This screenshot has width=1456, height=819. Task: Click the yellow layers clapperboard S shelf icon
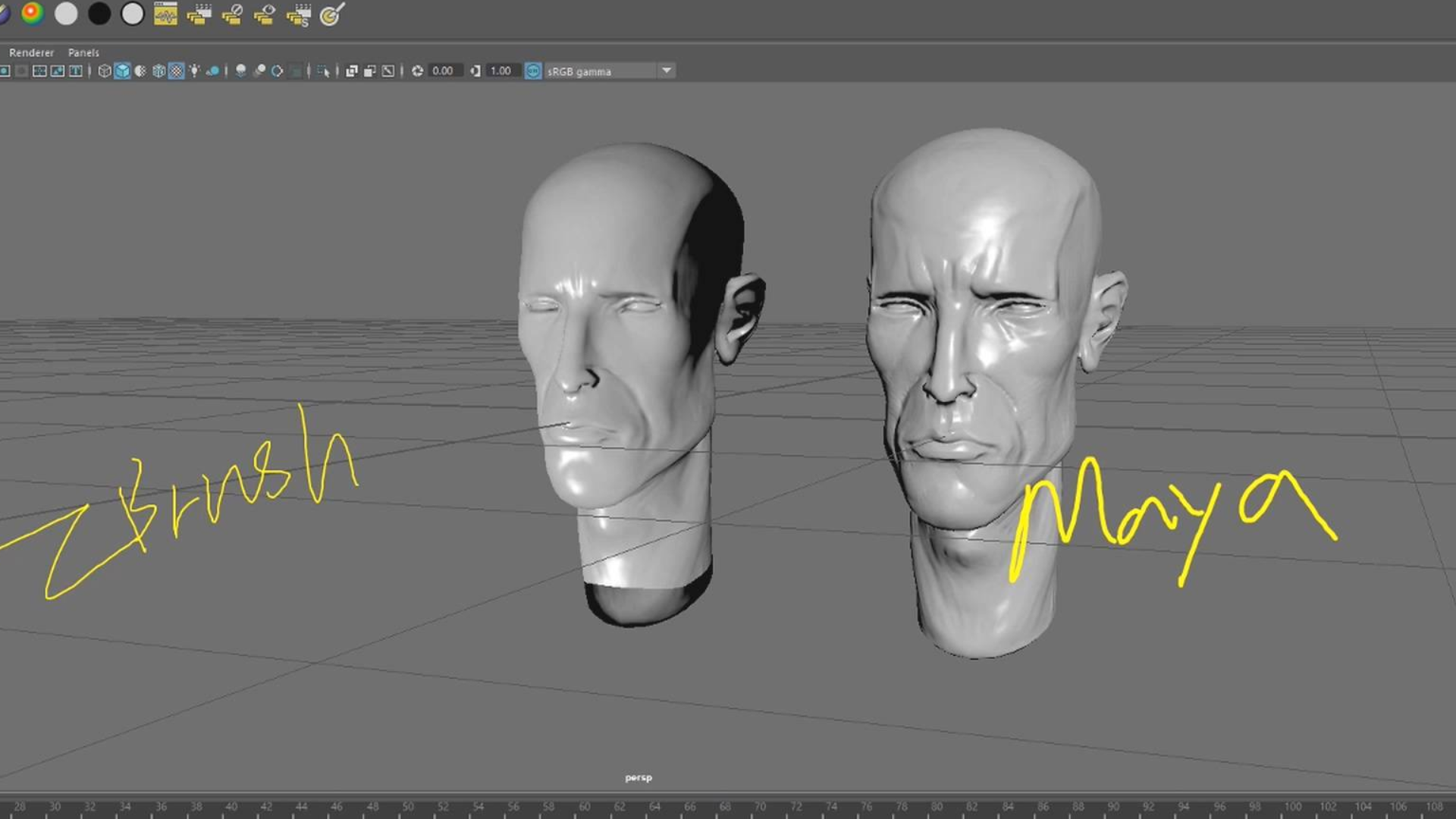(298, 14)
